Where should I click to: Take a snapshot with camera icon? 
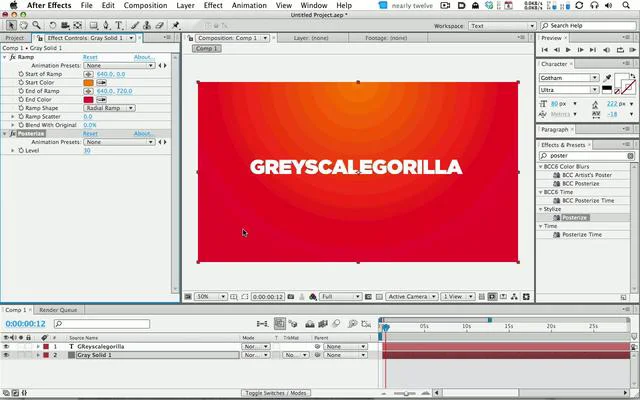(291, 297)
